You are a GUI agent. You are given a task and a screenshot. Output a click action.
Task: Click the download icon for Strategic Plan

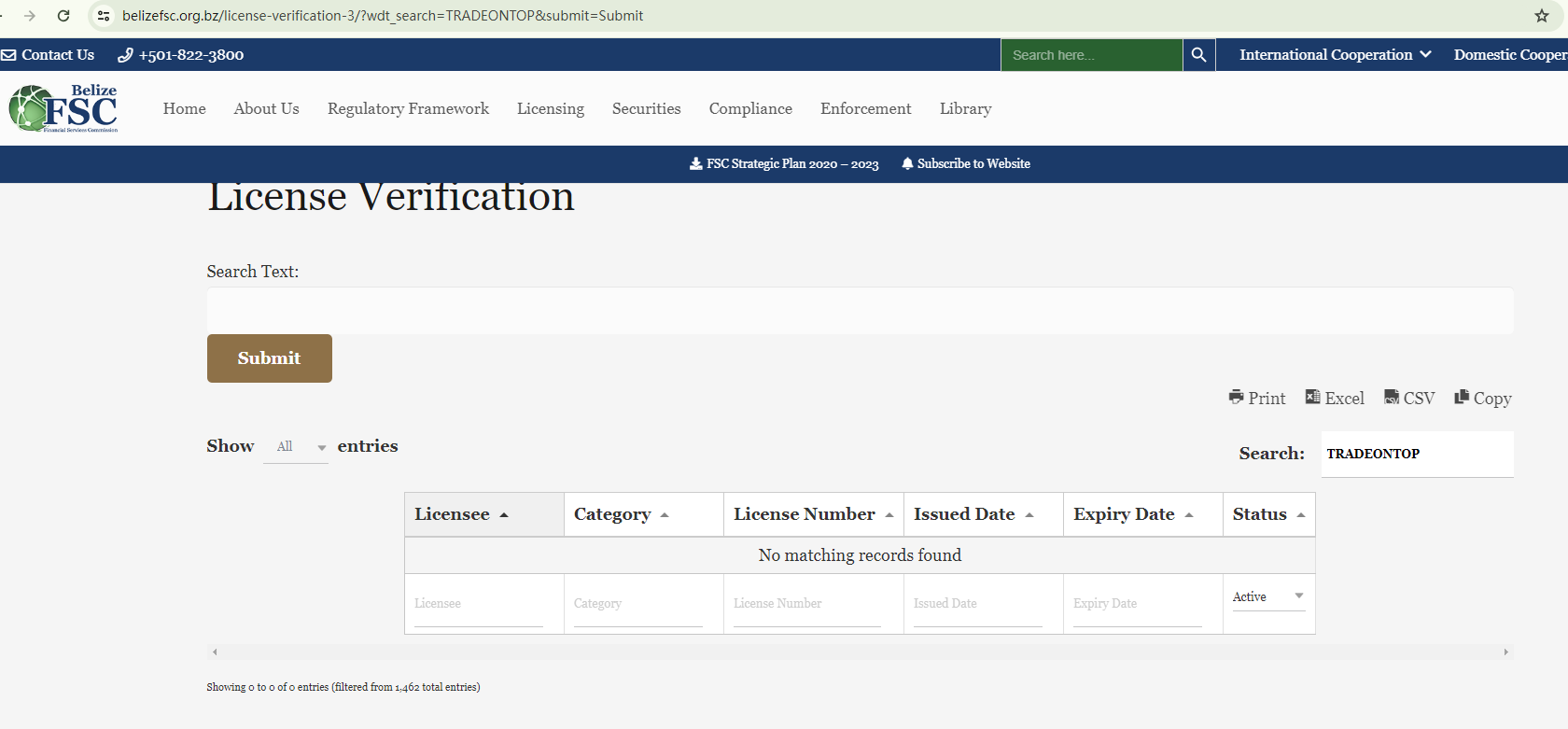tap(696, 163)
